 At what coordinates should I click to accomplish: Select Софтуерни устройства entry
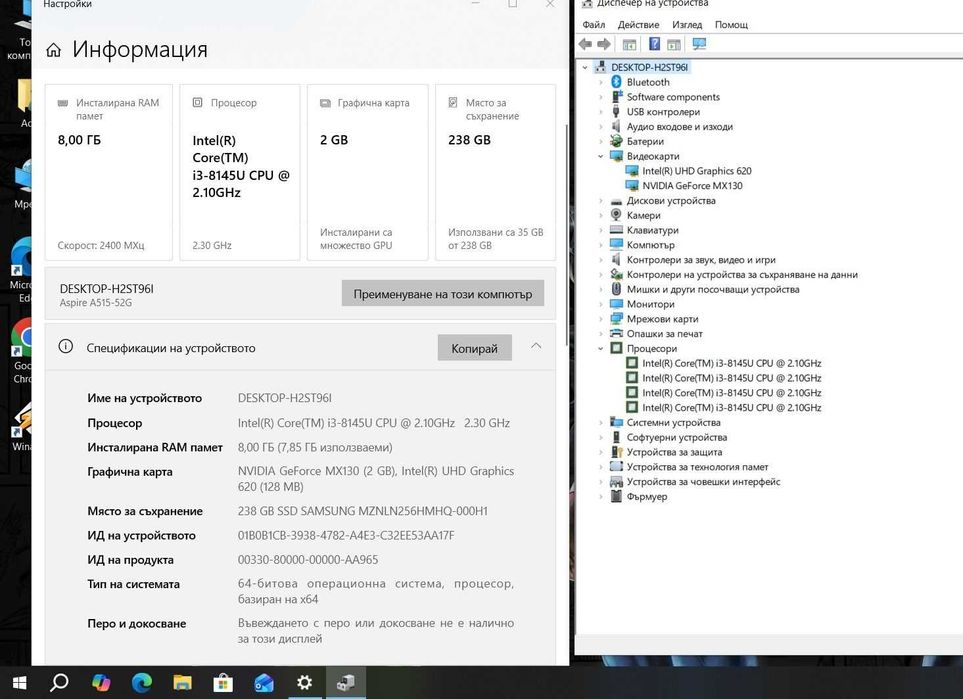coord(677,437)
